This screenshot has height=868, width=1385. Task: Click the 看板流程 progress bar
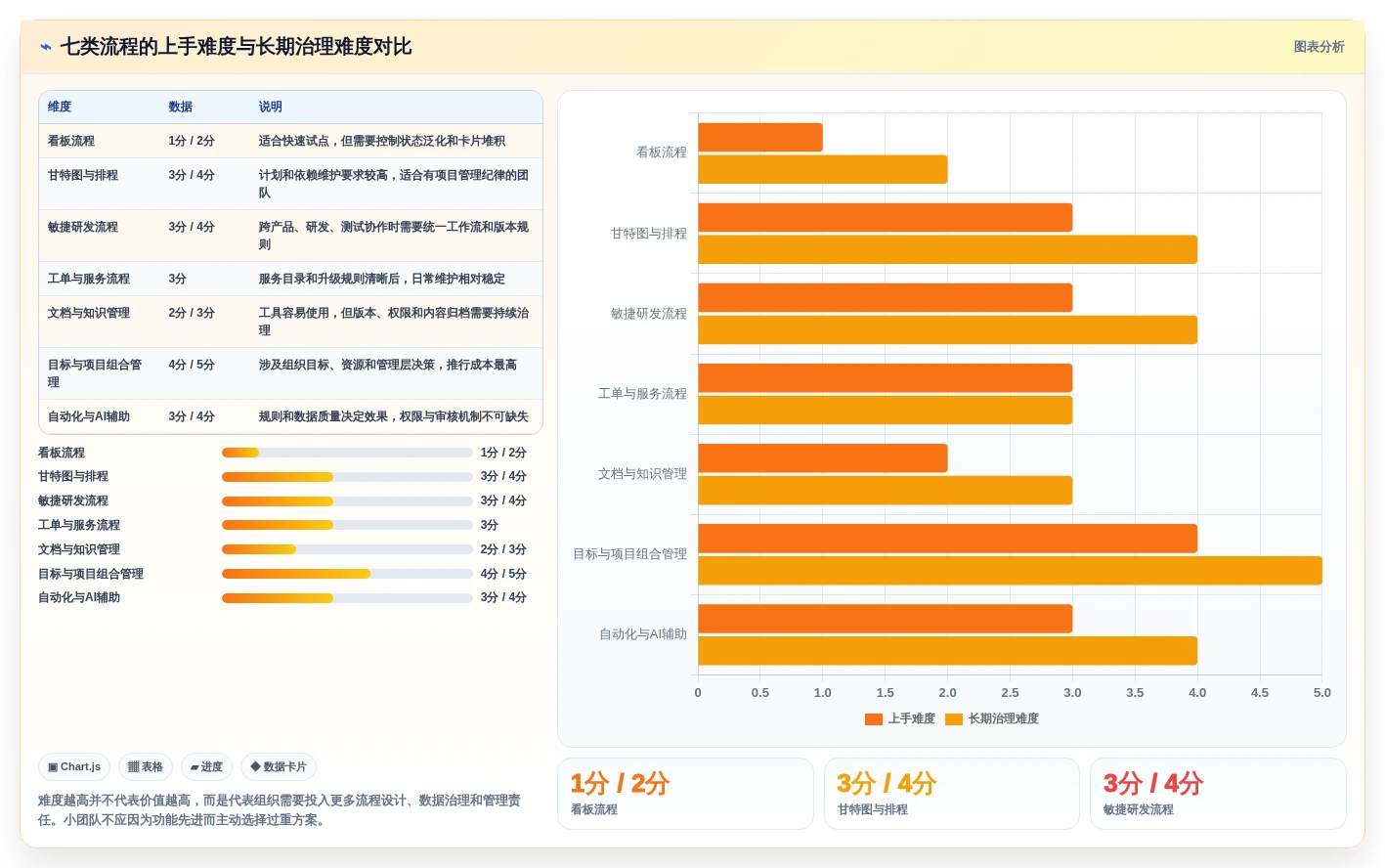347,453
